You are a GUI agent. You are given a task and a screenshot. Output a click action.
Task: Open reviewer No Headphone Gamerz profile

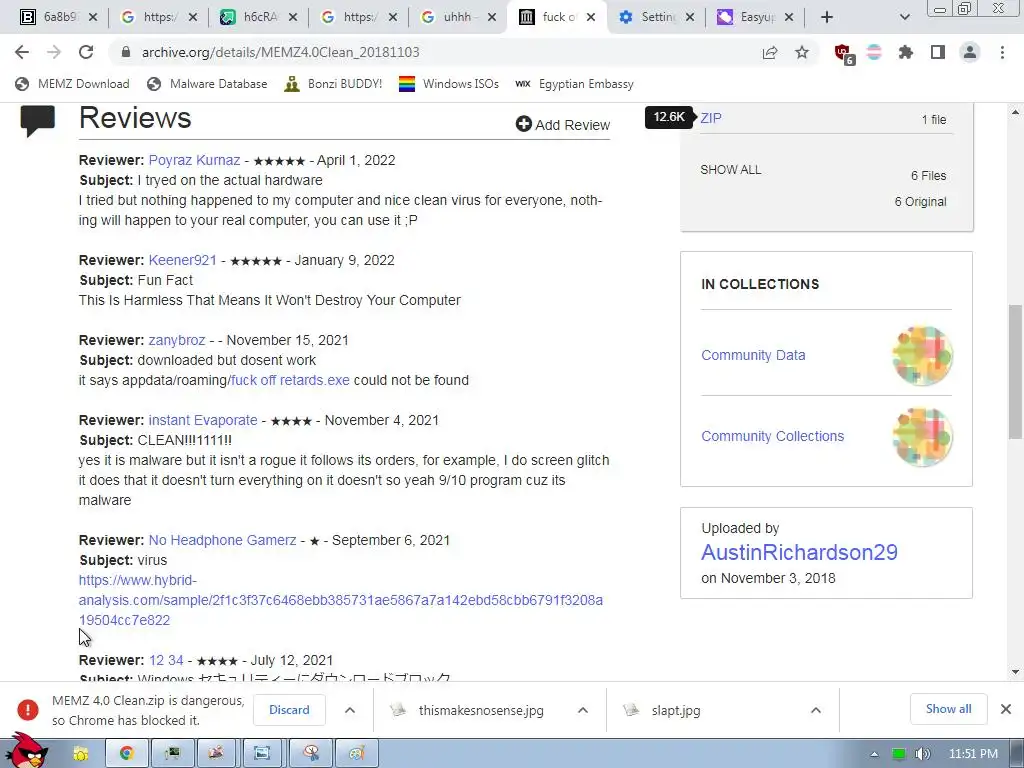(x=223, y=540)
